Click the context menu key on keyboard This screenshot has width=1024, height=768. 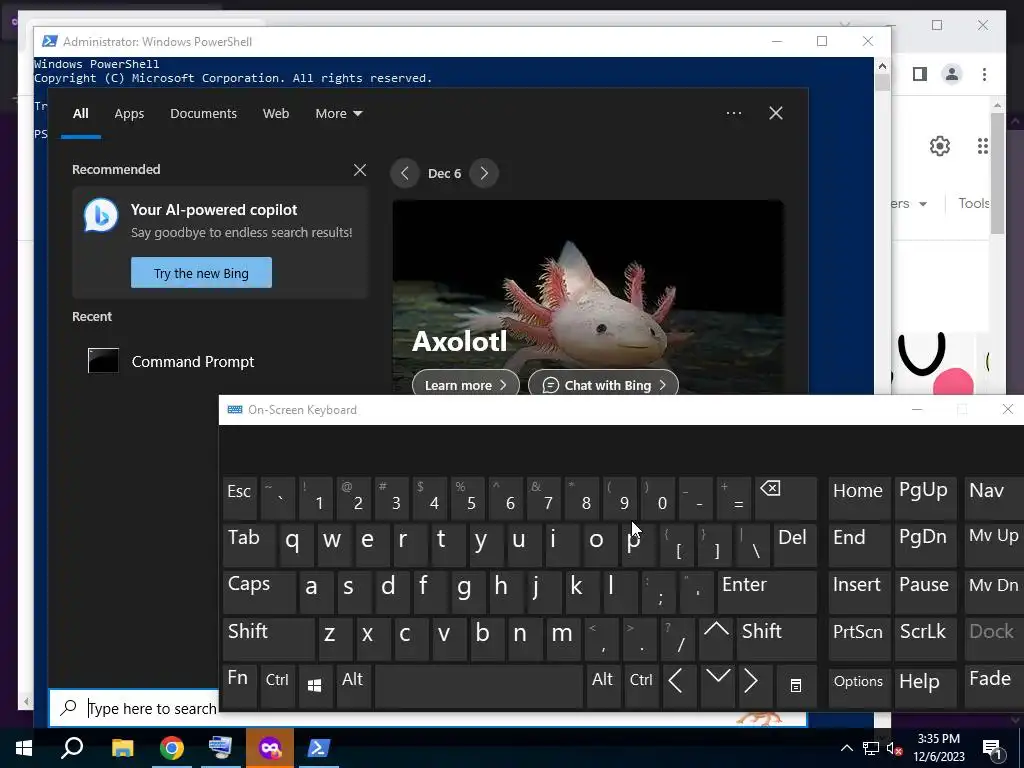pos(795,686)
